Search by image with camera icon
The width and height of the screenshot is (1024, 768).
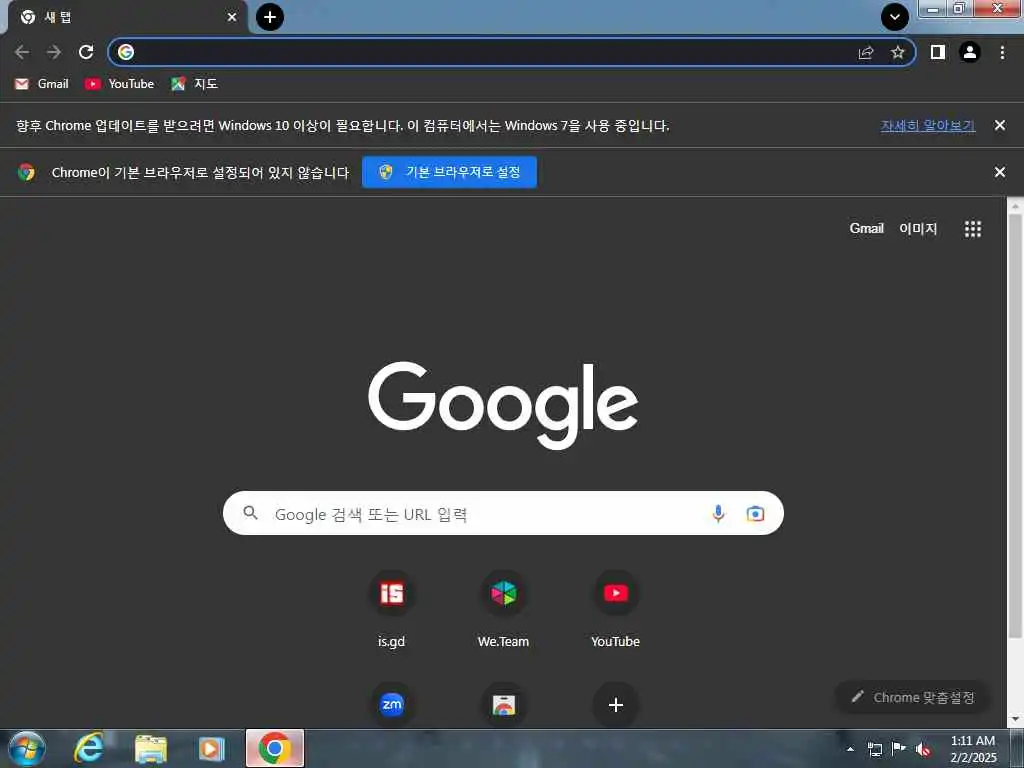[755, 513]
